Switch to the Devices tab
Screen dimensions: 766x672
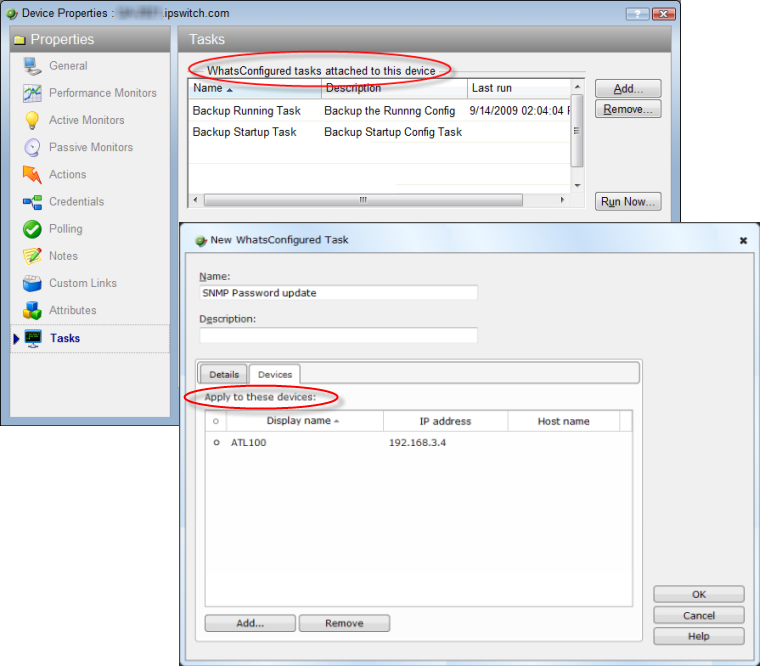(275, 375)
